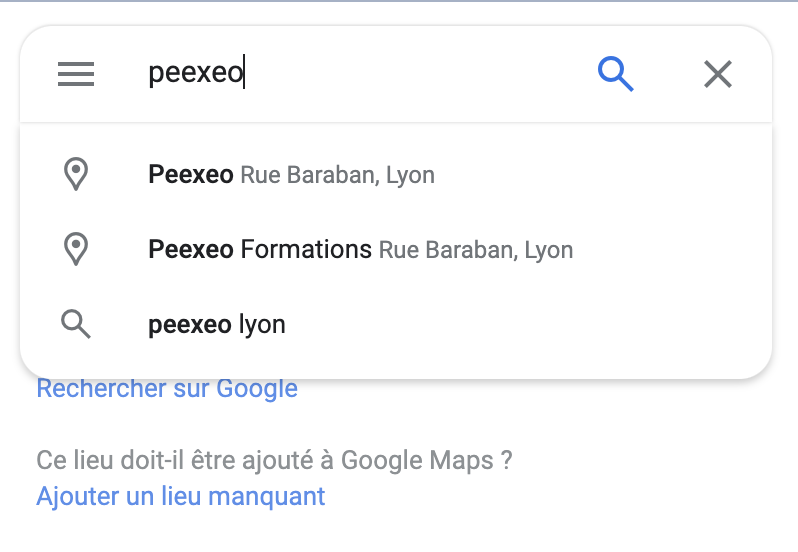Click the pin icon beside Peexeo Rue Baraban
Image resolution: width=798 pixels, height=552 pixels.
pyautogui.click(x=76, y=175)
